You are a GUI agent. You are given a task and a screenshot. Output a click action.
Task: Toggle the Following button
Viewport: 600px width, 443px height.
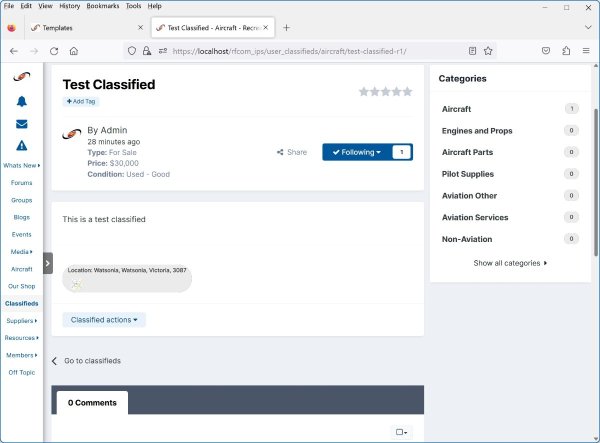pos(357,152)
